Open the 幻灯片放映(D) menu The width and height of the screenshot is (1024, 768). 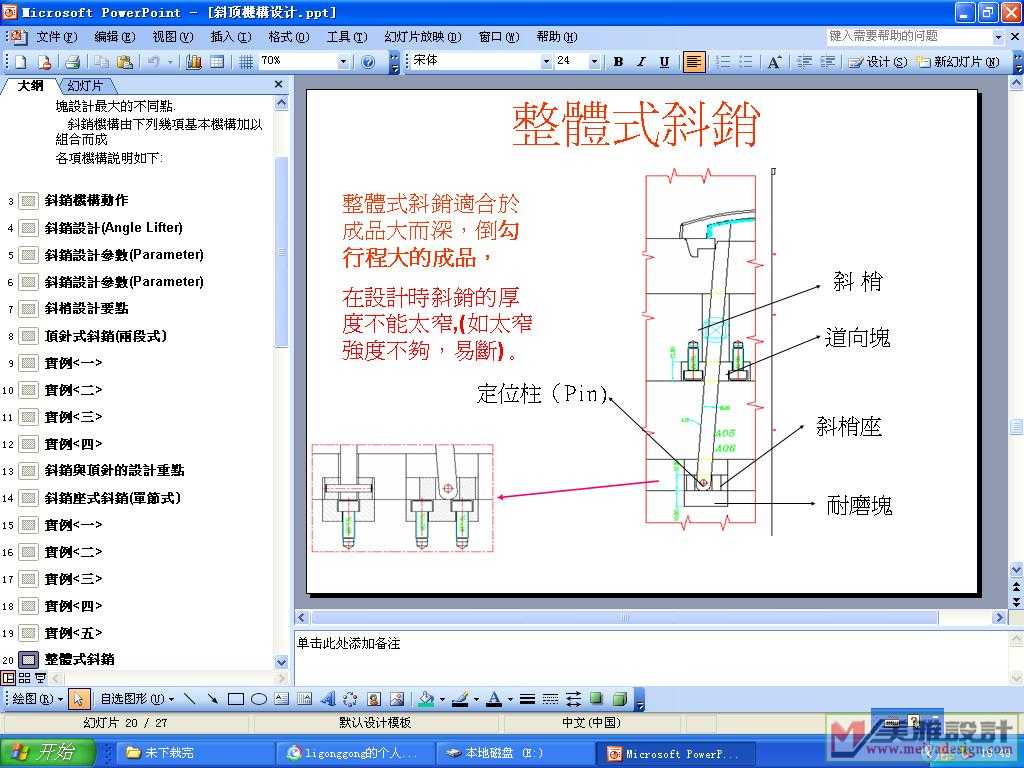[x=423, y=37]
